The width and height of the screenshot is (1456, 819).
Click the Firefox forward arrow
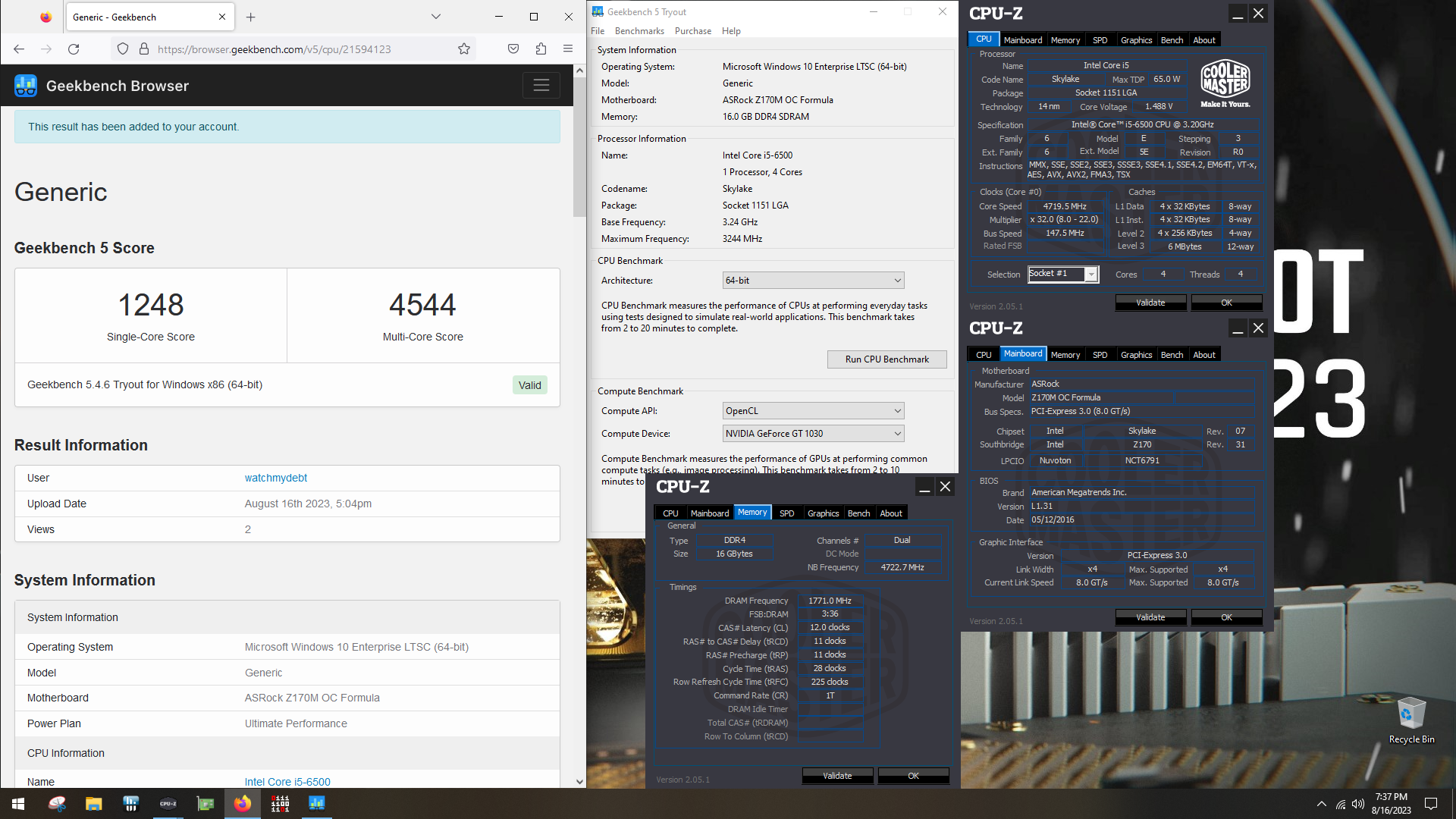[x=46, y=49]
